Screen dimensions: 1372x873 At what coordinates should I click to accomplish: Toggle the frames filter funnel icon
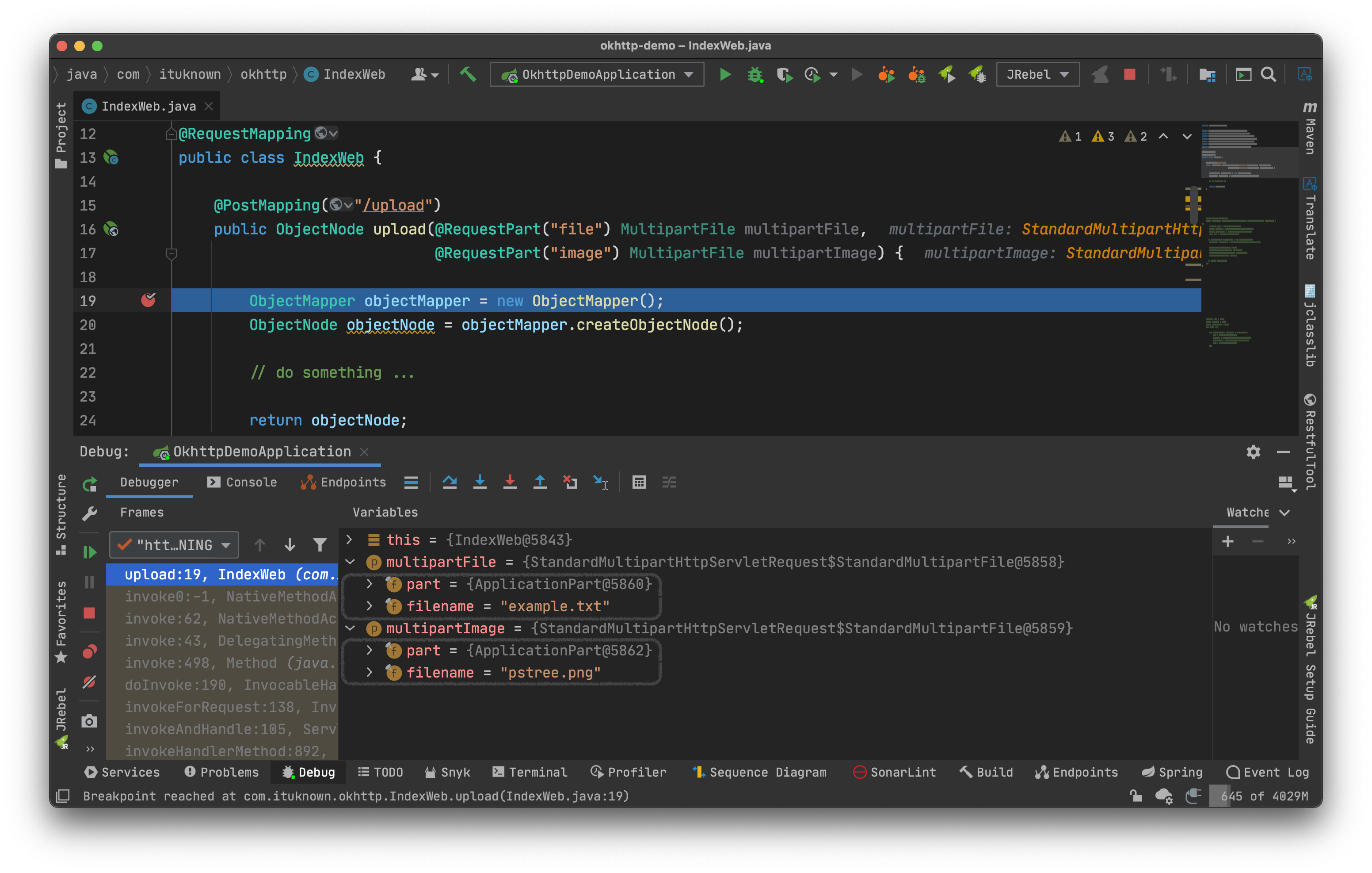(x=320, y=545)
